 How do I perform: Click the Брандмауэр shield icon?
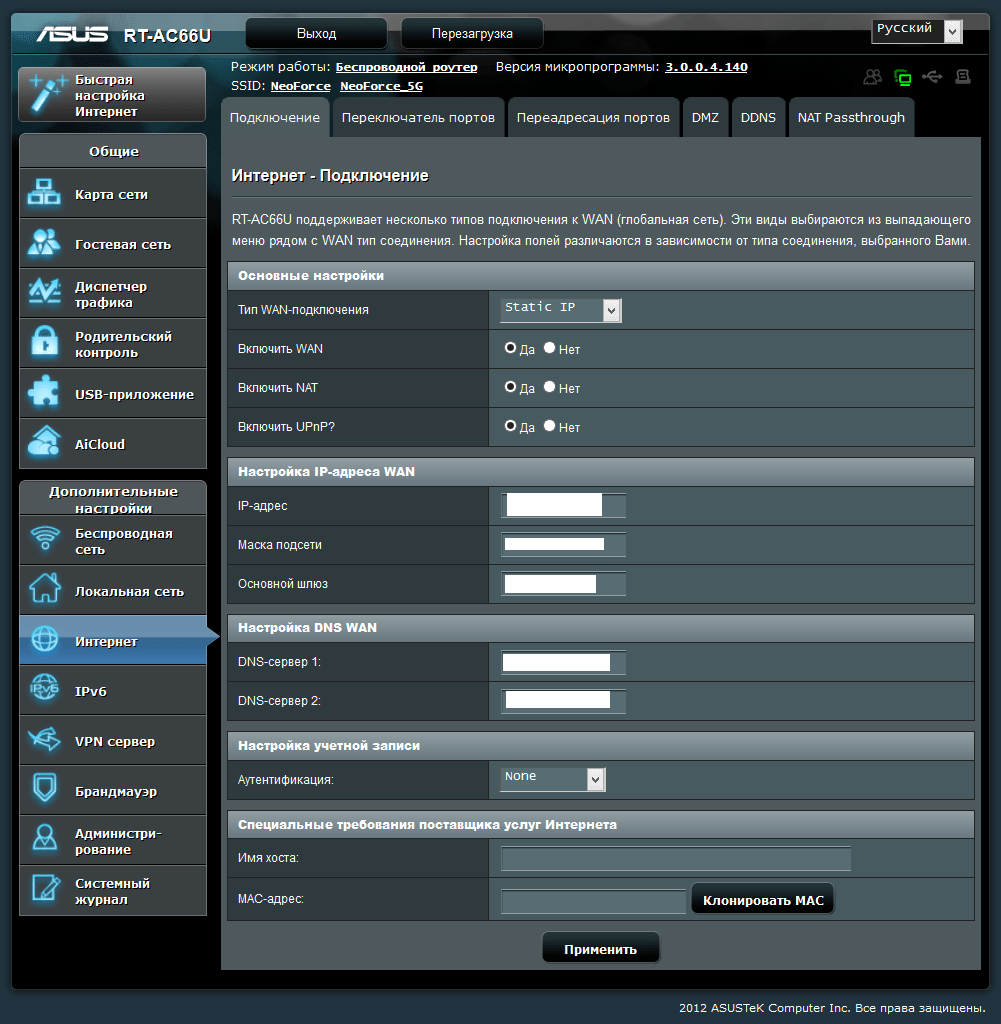click(44, 788)
